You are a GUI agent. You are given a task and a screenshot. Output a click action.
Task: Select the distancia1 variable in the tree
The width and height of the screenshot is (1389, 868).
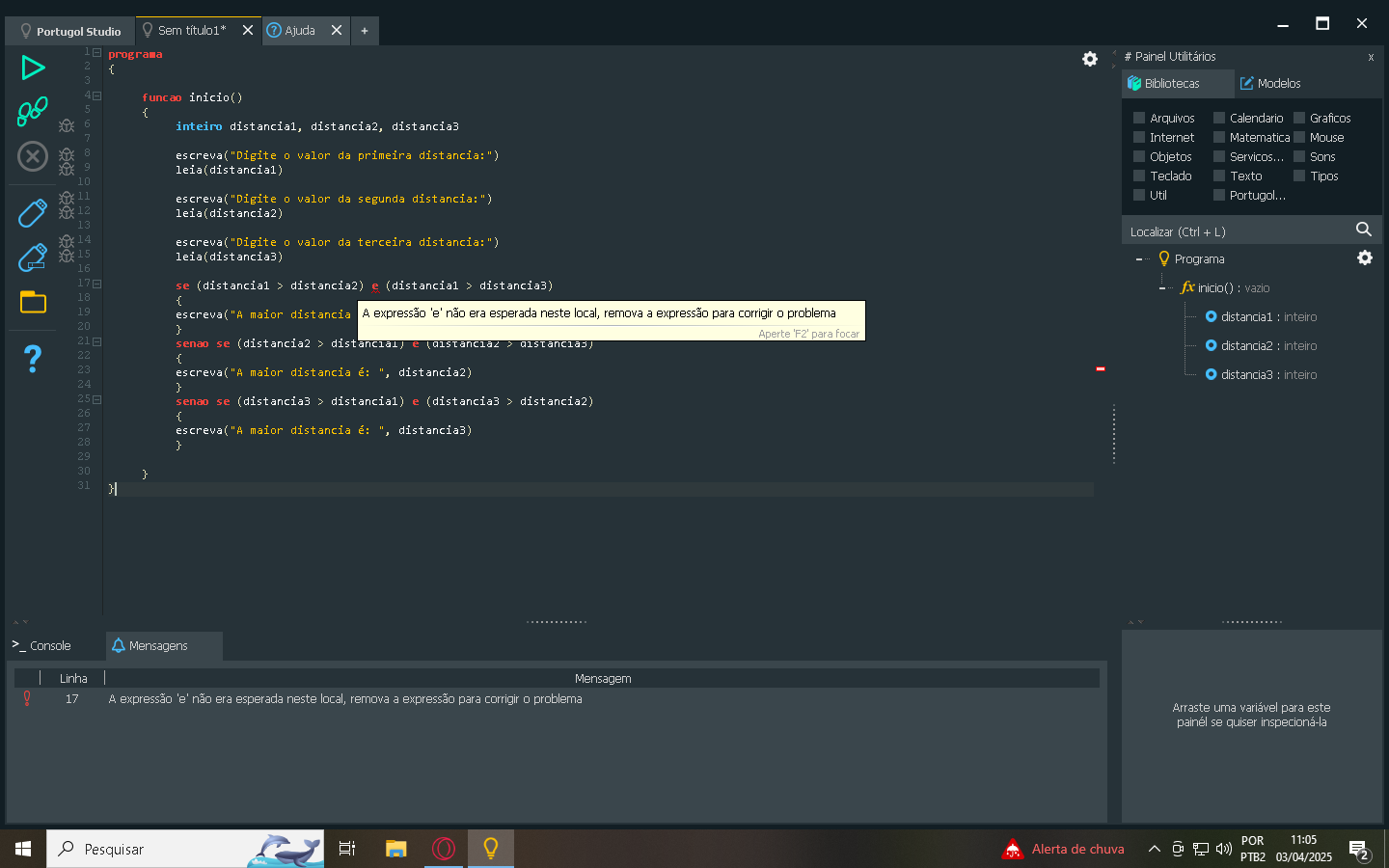pyautogui.click(x=1261, y=316)
